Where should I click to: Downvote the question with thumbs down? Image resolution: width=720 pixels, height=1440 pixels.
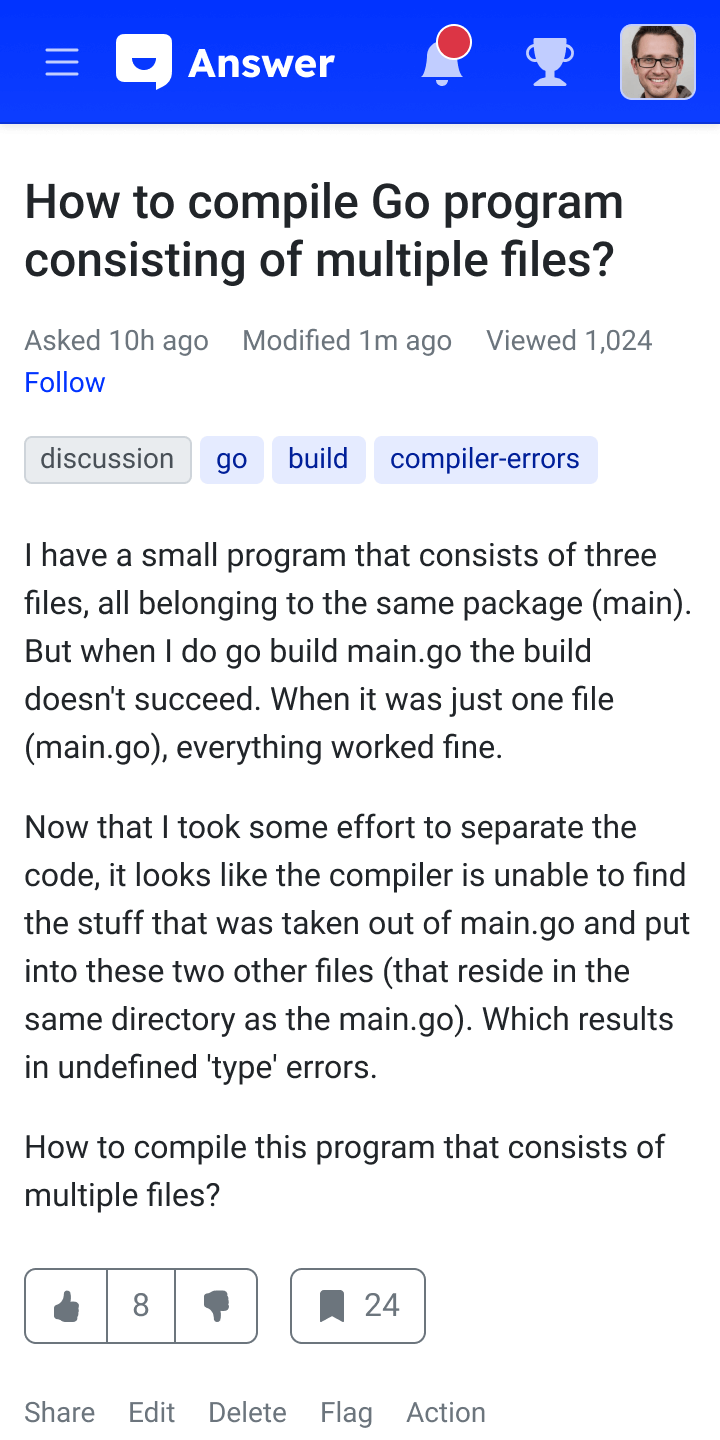216,1306
